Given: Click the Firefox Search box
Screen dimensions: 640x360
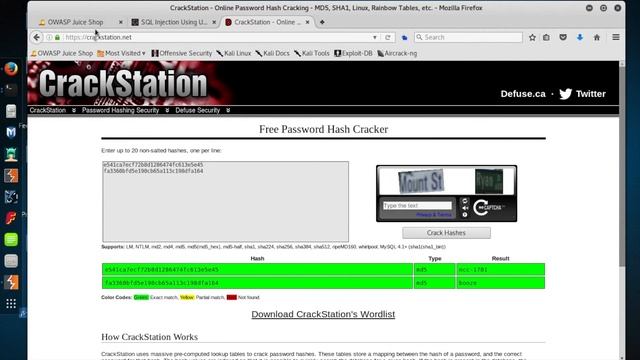Looking at the screenshot, I should (x=468, y=37).
